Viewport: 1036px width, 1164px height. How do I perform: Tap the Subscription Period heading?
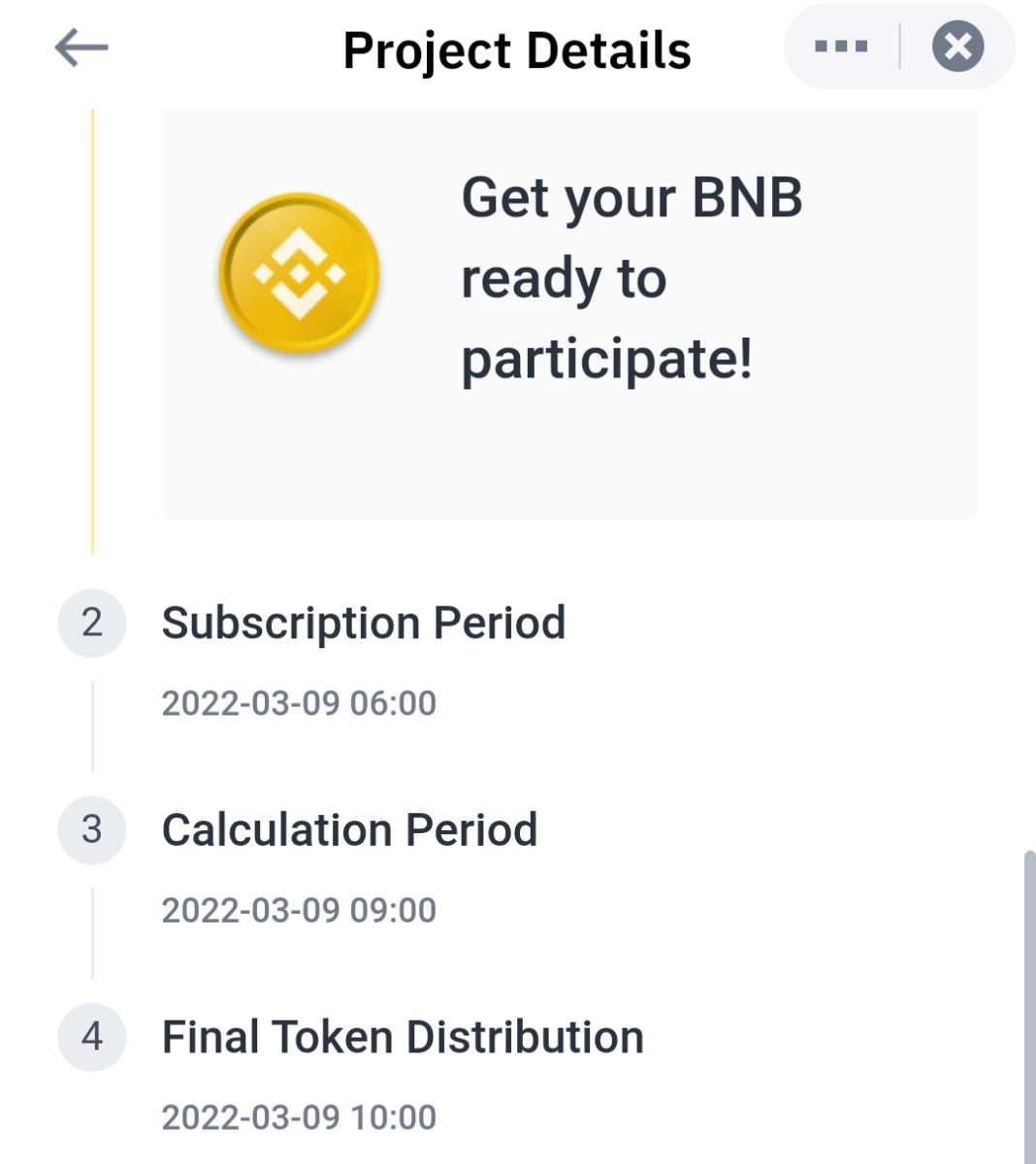click(x=364, y=624)
